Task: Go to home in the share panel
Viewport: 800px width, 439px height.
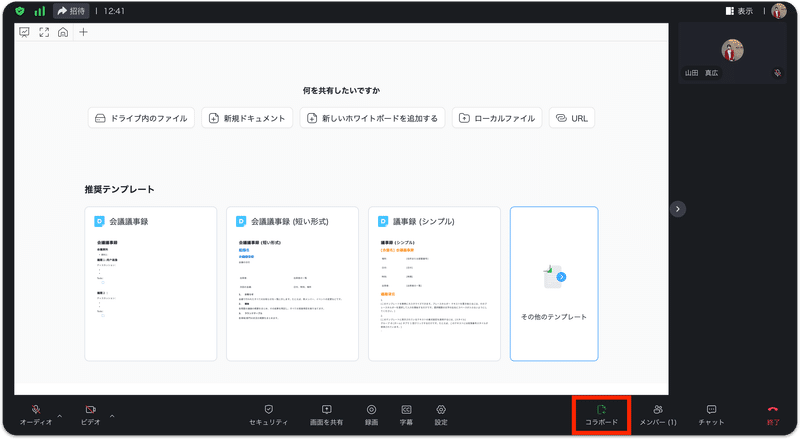Action: coord(63,32)
